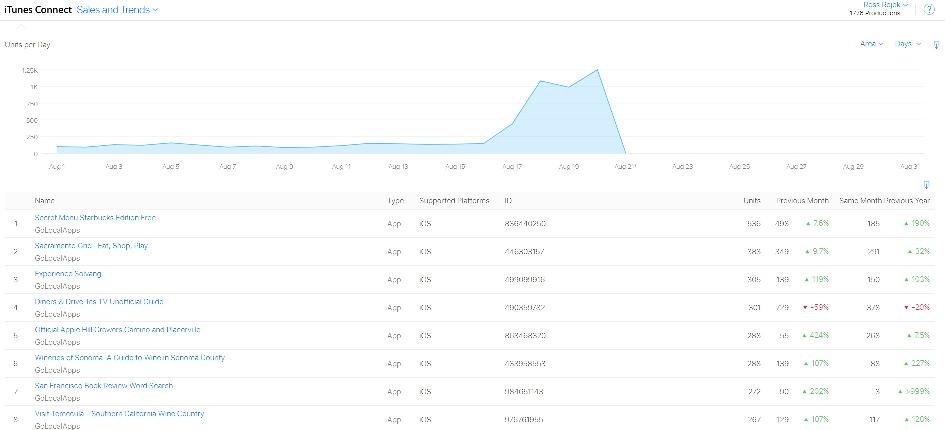Open Visit Temecula Southern California Wine Country app
The image size is (945, 430).
coord(119,414)
